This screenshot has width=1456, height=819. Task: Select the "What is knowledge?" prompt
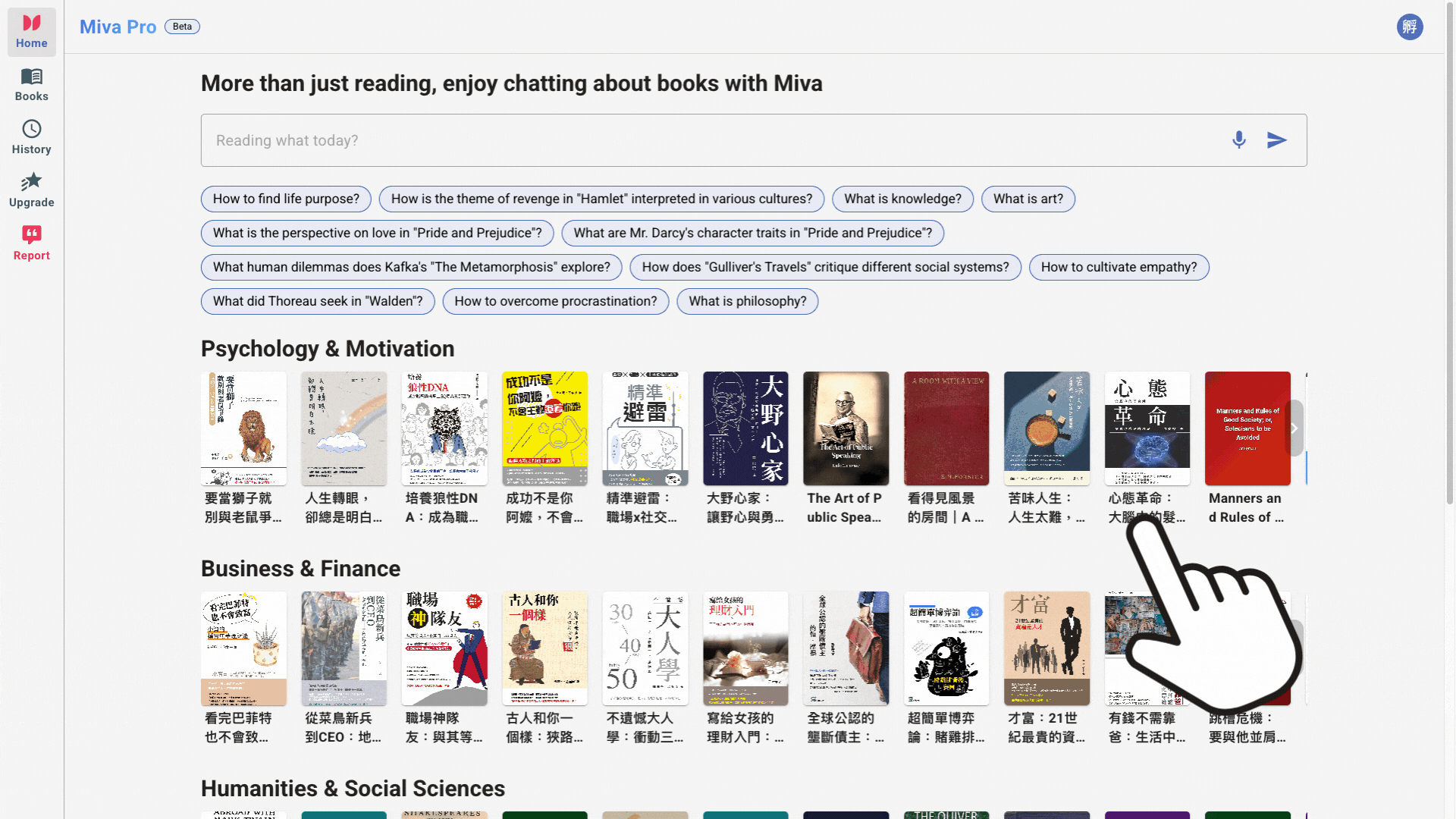[902, 199]
